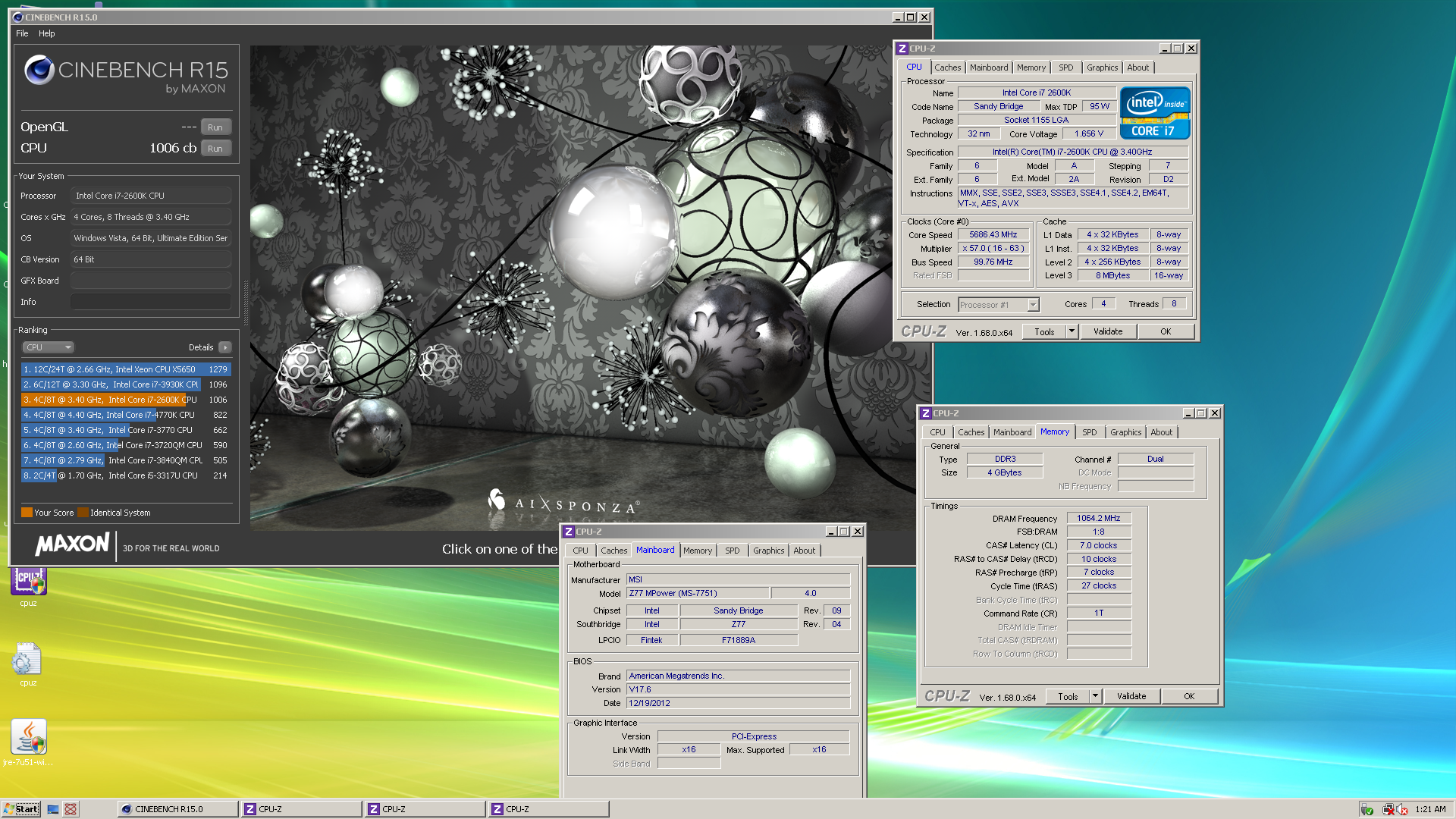Click Show Desktop quick launch icon
Image resolution: width=1456 pixels, height=819 pixels.
[x=53, y=809]
